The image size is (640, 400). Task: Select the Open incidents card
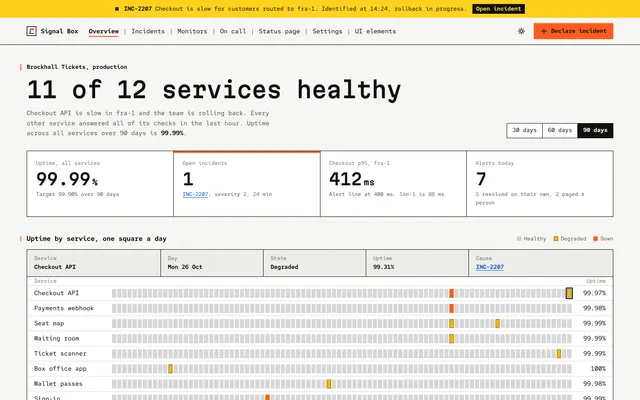(247, 184)
